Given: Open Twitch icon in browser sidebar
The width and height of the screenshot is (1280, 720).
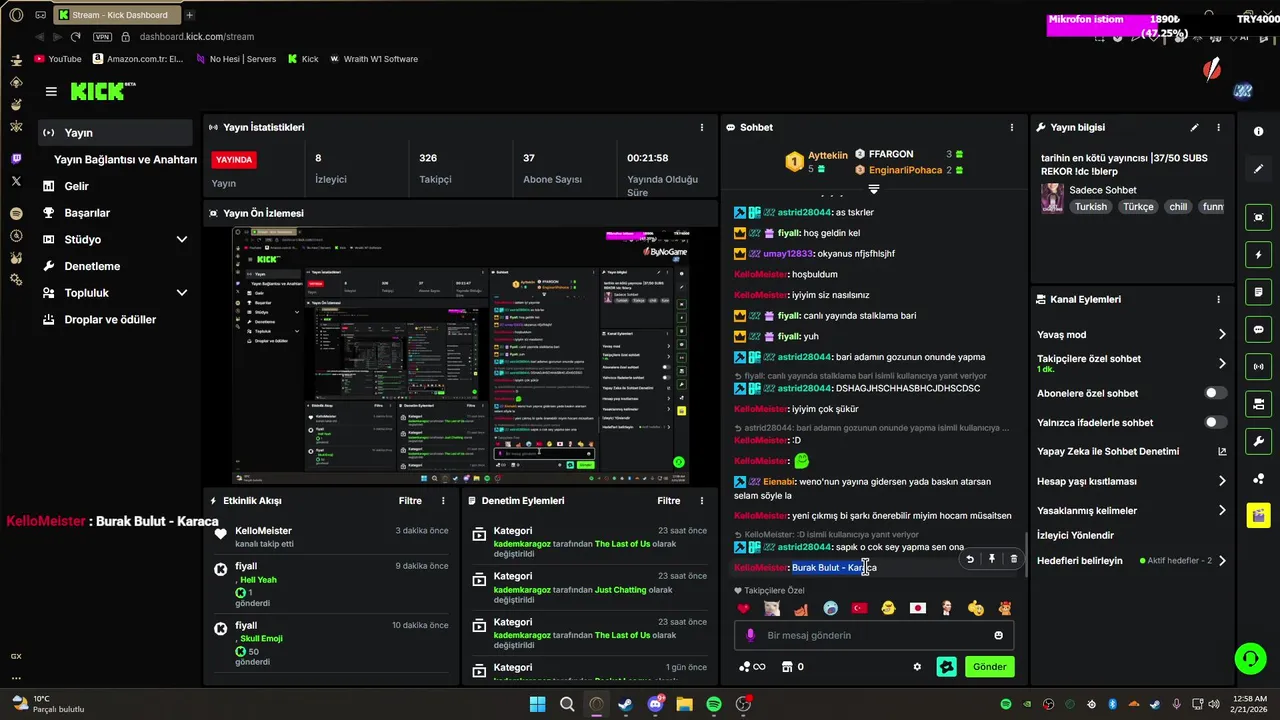Looking at the screenshot, I should [x=16, y=159].
